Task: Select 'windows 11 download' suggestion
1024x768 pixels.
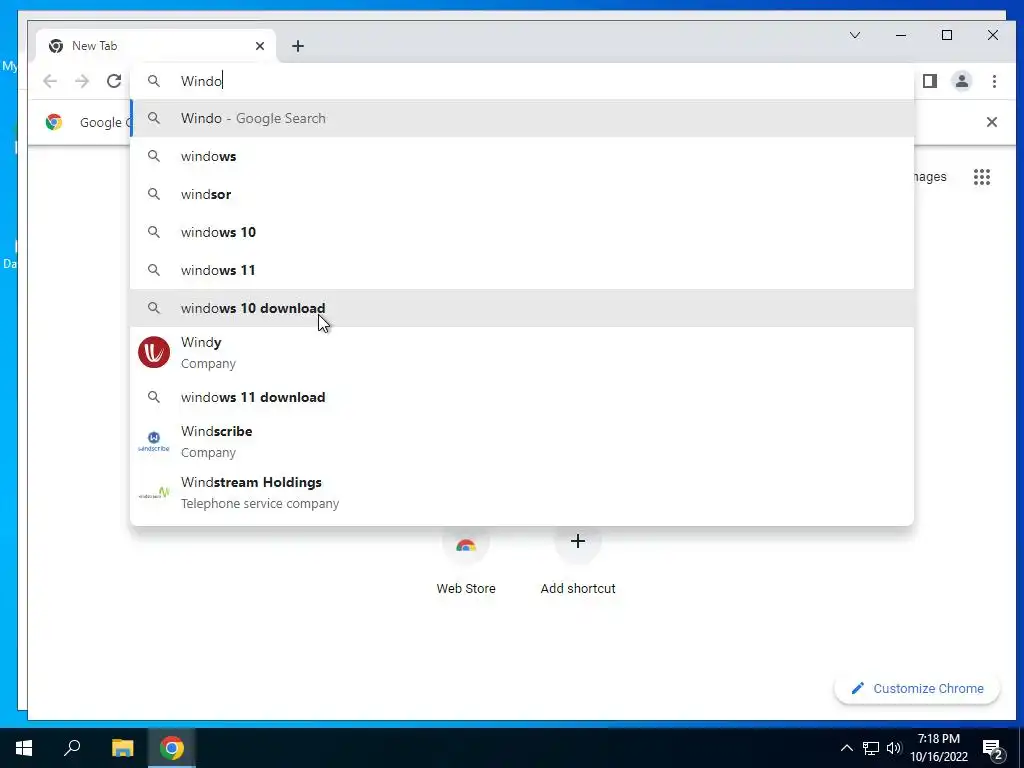Action: pos(522,397)
